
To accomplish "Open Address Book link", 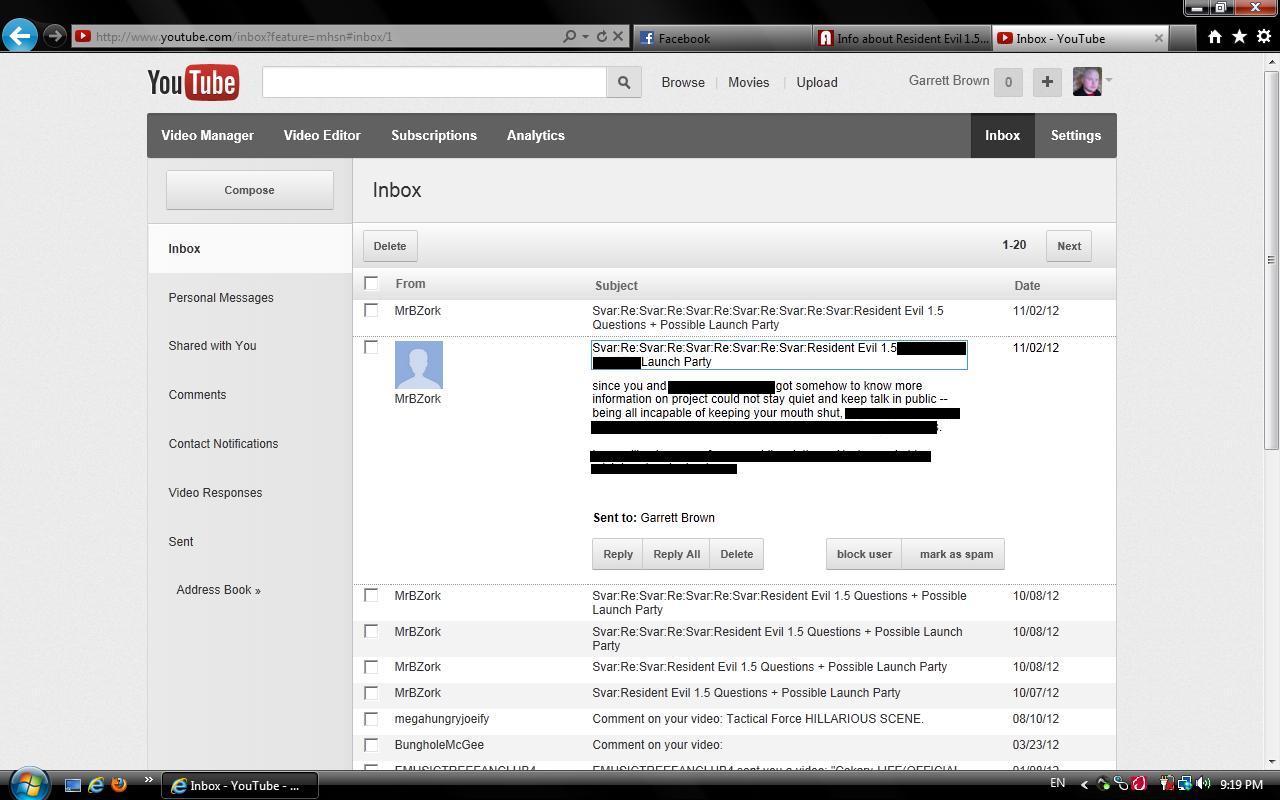I will pyautogui.click(x=219, y=590).
